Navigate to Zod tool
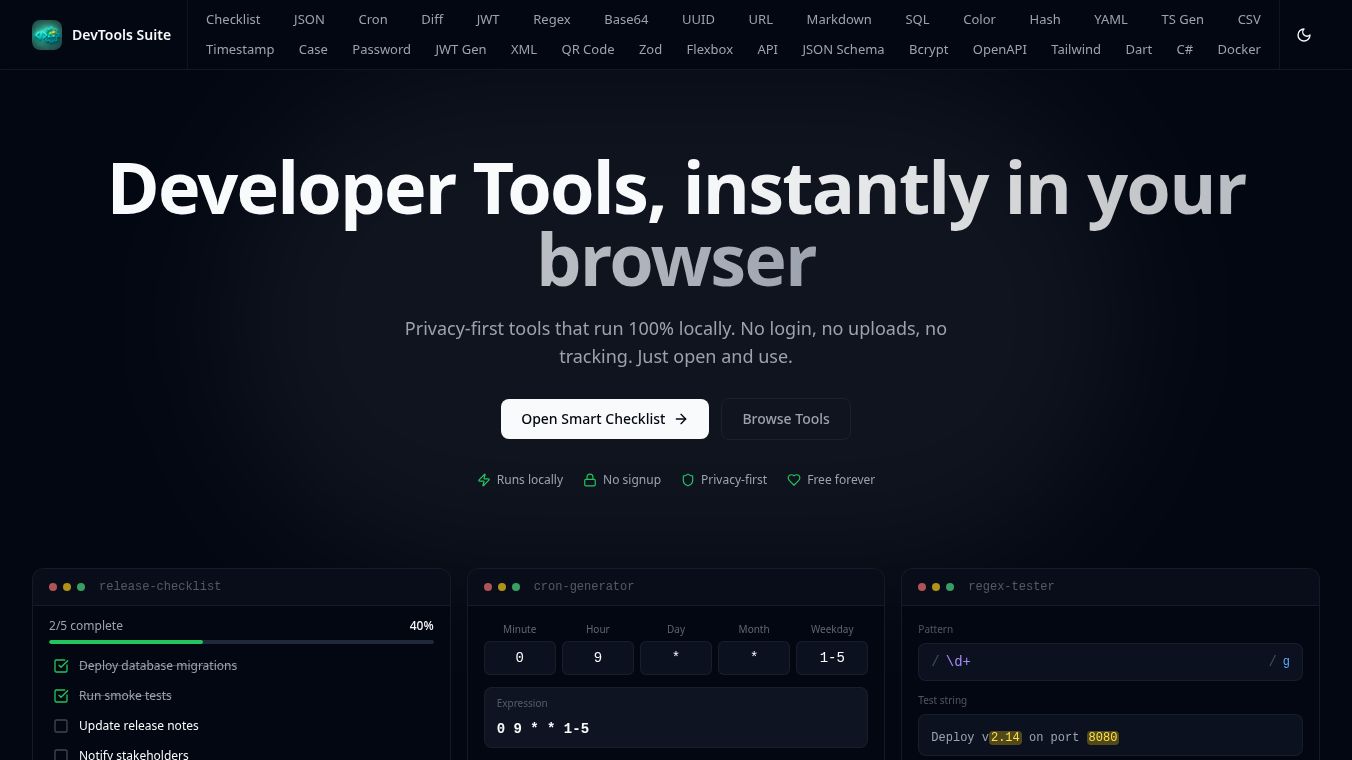The height and width of the screenshot is (760, 1352). click(x=650, y=49)
